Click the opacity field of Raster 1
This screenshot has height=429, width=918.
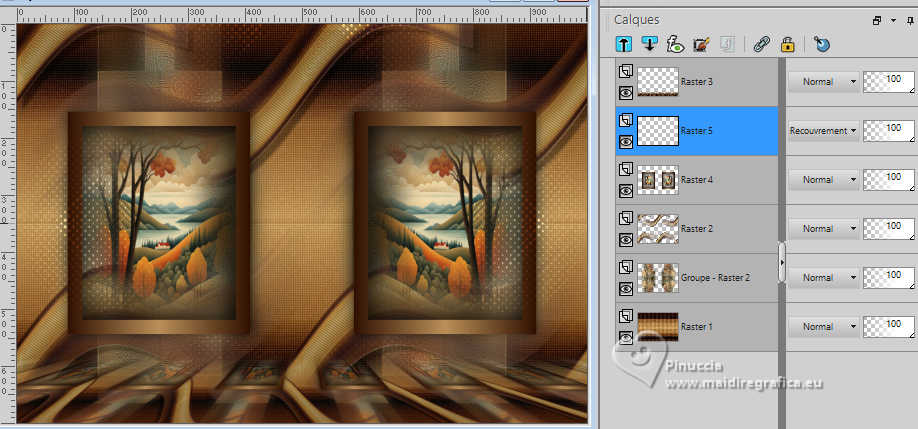[889, 327]
